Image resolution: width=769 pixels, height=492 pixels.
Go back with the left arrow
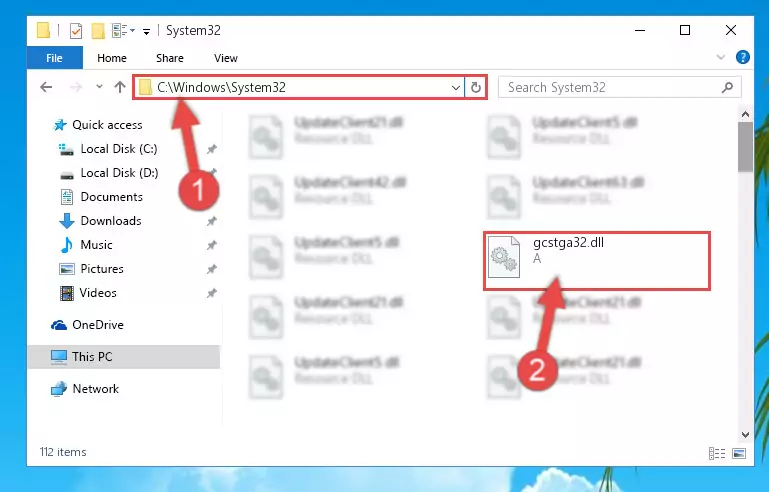[x=46, y=87]
